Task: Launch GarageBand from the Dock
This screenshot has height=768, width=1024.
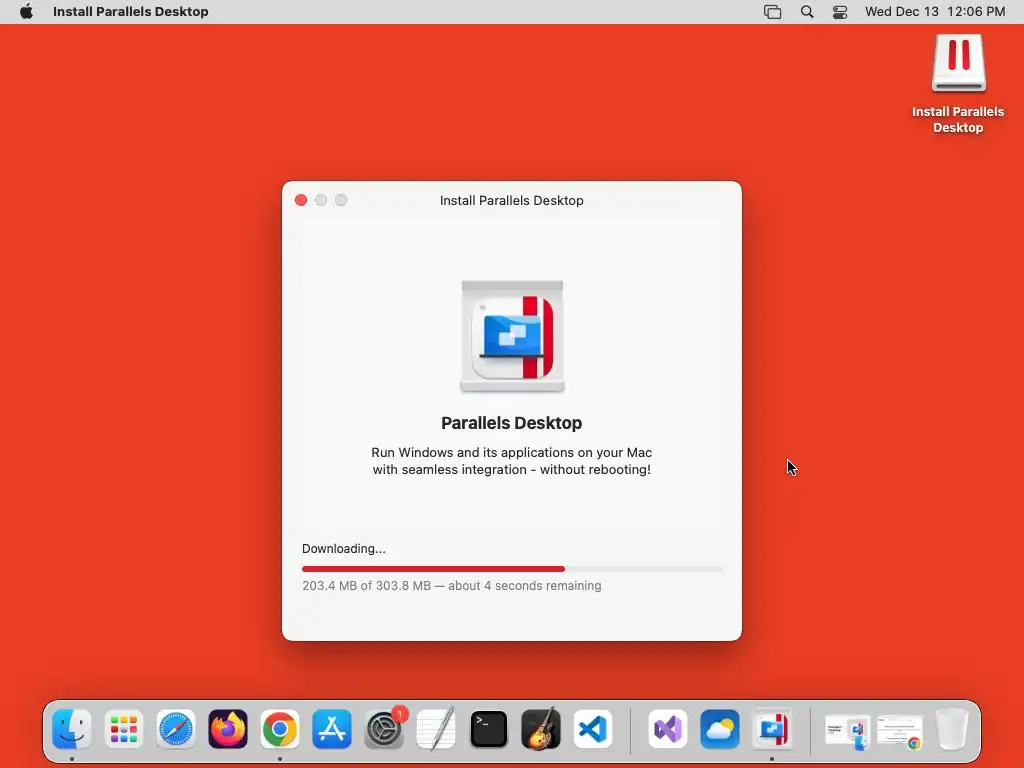Action: 541,729
